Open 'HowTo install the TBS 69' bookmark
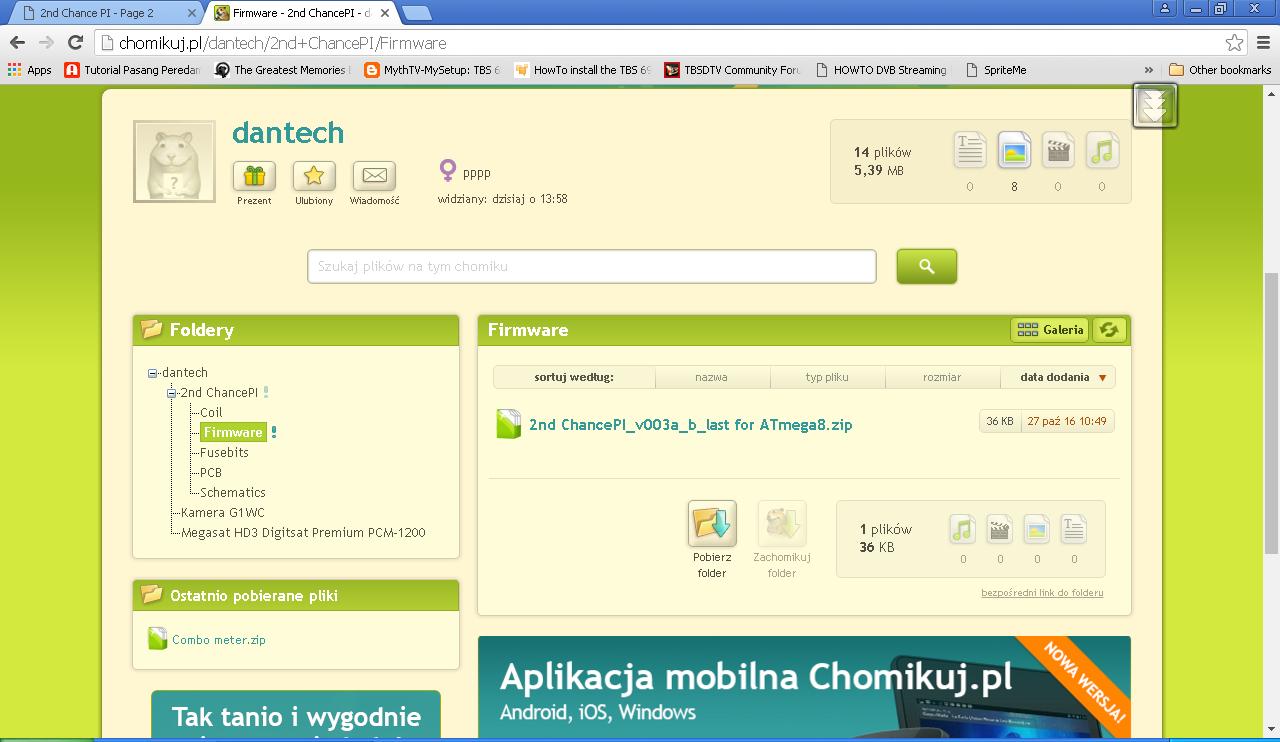Screen dimensions: 1280x742 (583, 70)
